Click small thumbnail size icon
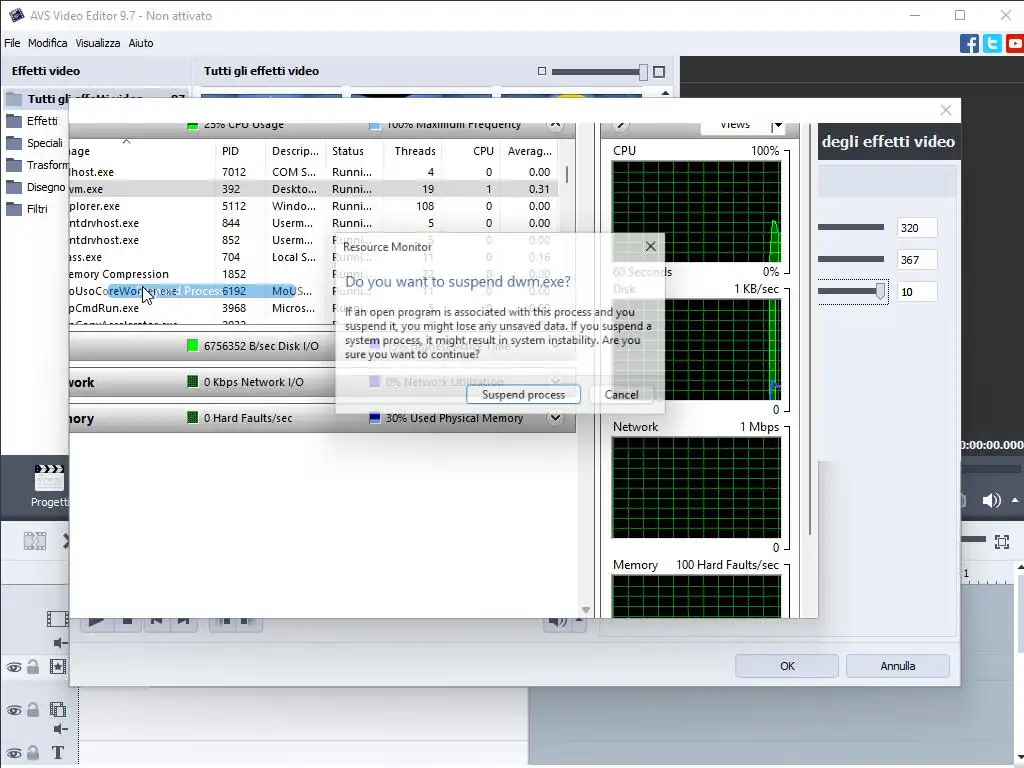Viewport: 1024px width, 768px height. [541, 71]
